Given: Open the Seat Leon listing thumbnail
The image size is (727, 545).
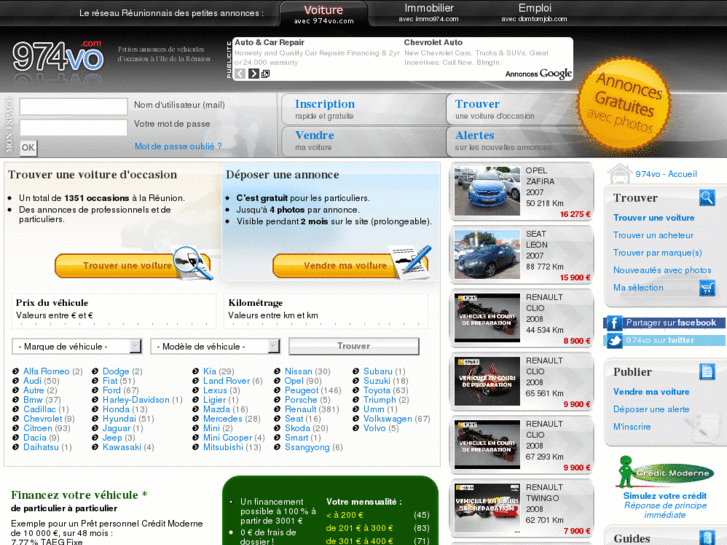Looking at the screenshot, I should [x=487, y=255].
